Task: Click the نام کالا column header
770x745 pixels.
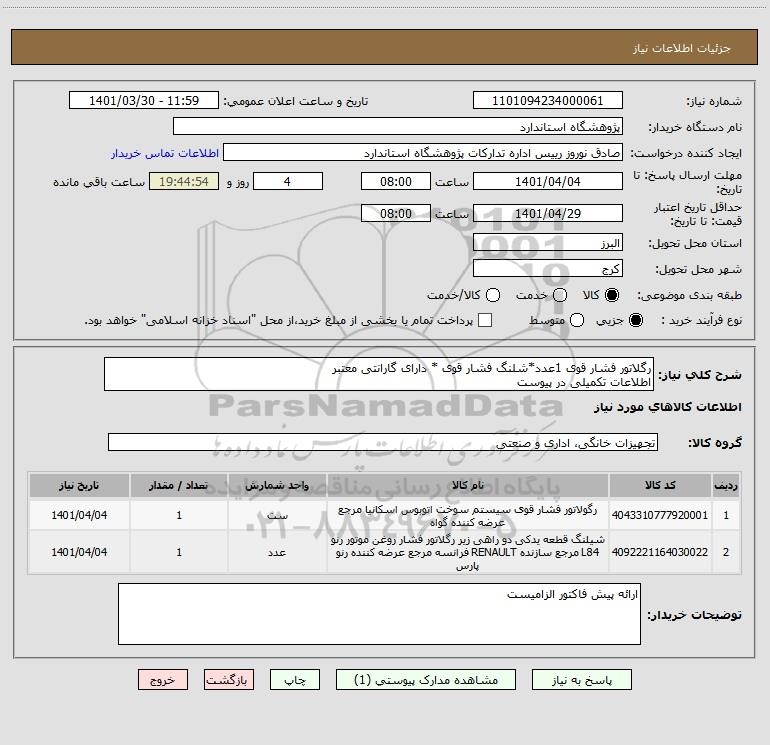Action: point(468,486)
